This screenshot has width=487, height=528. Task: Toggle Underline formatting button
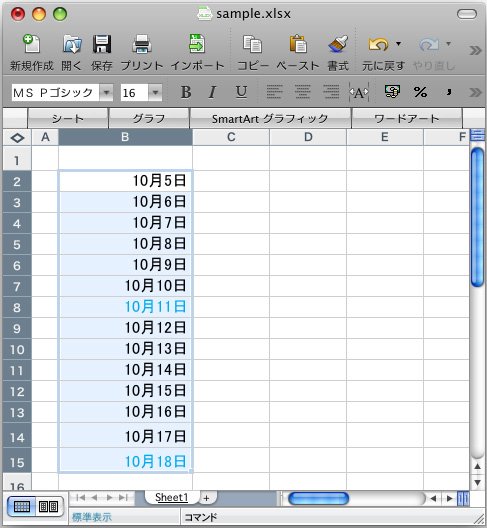pos(241,92)
